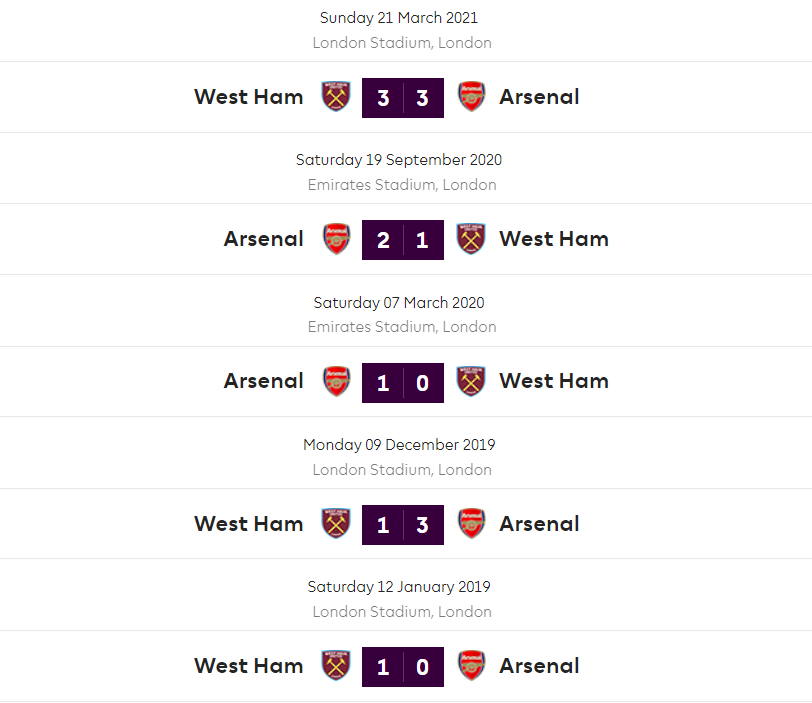Click West Ham crest in 3-3 match
This screenshot has height=703, width=812.
(336, 97)
